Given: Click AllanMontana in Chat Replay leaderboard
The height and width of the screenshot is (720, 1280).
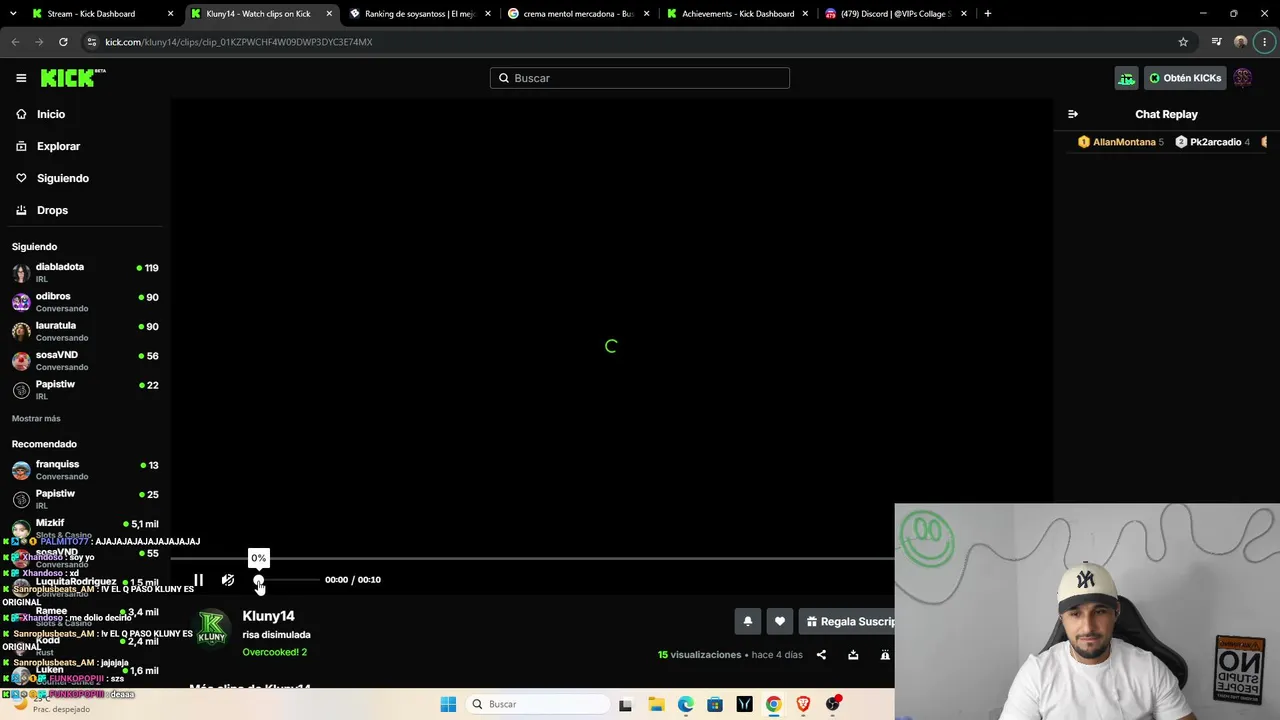Looking at the screenshot, I should click(x=1120, y=142).
